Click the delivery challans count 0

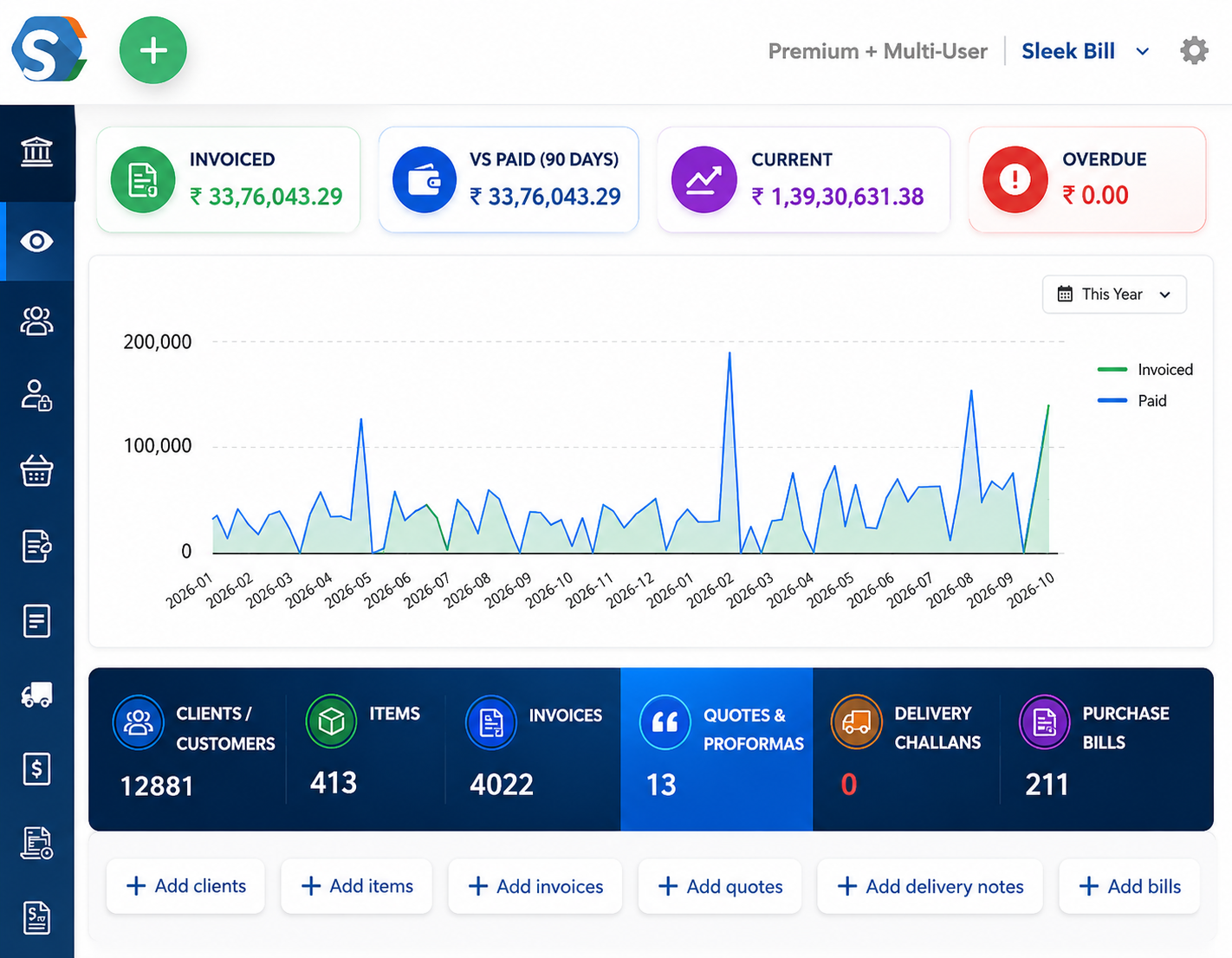(849, 784)
